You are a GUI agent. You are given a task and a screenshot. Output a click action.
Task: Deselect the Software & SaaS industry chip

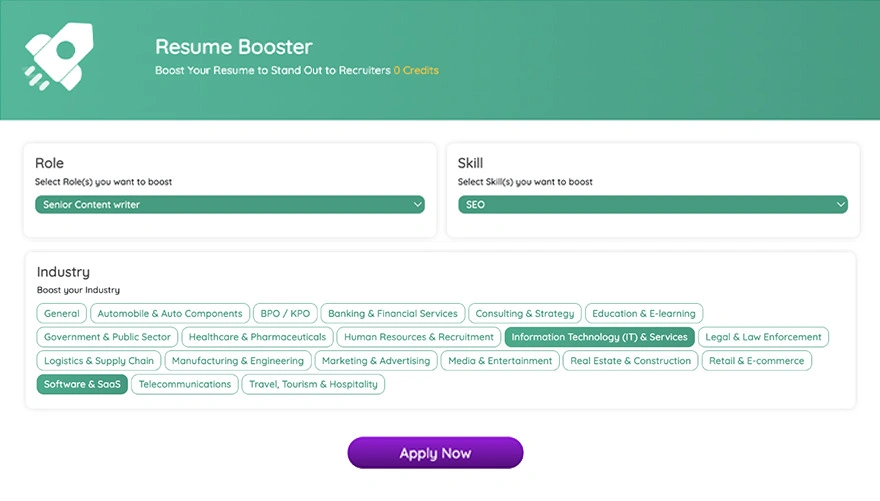point(82,384)
